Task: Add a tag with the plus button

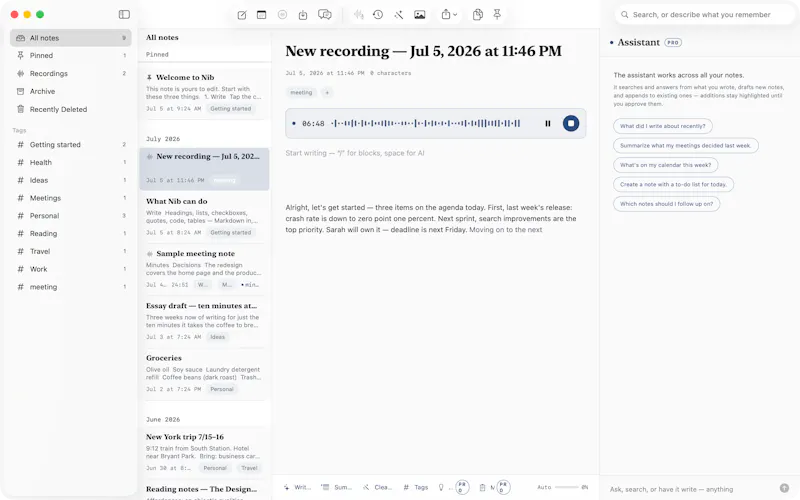Action: pyautogui.click(x=327, y=92)
